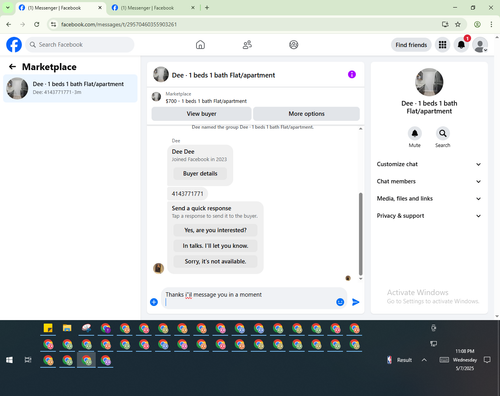Open Sticky Notes on the taskbar
This screenshot has width=500, height=396.
[x=48, y=328]
